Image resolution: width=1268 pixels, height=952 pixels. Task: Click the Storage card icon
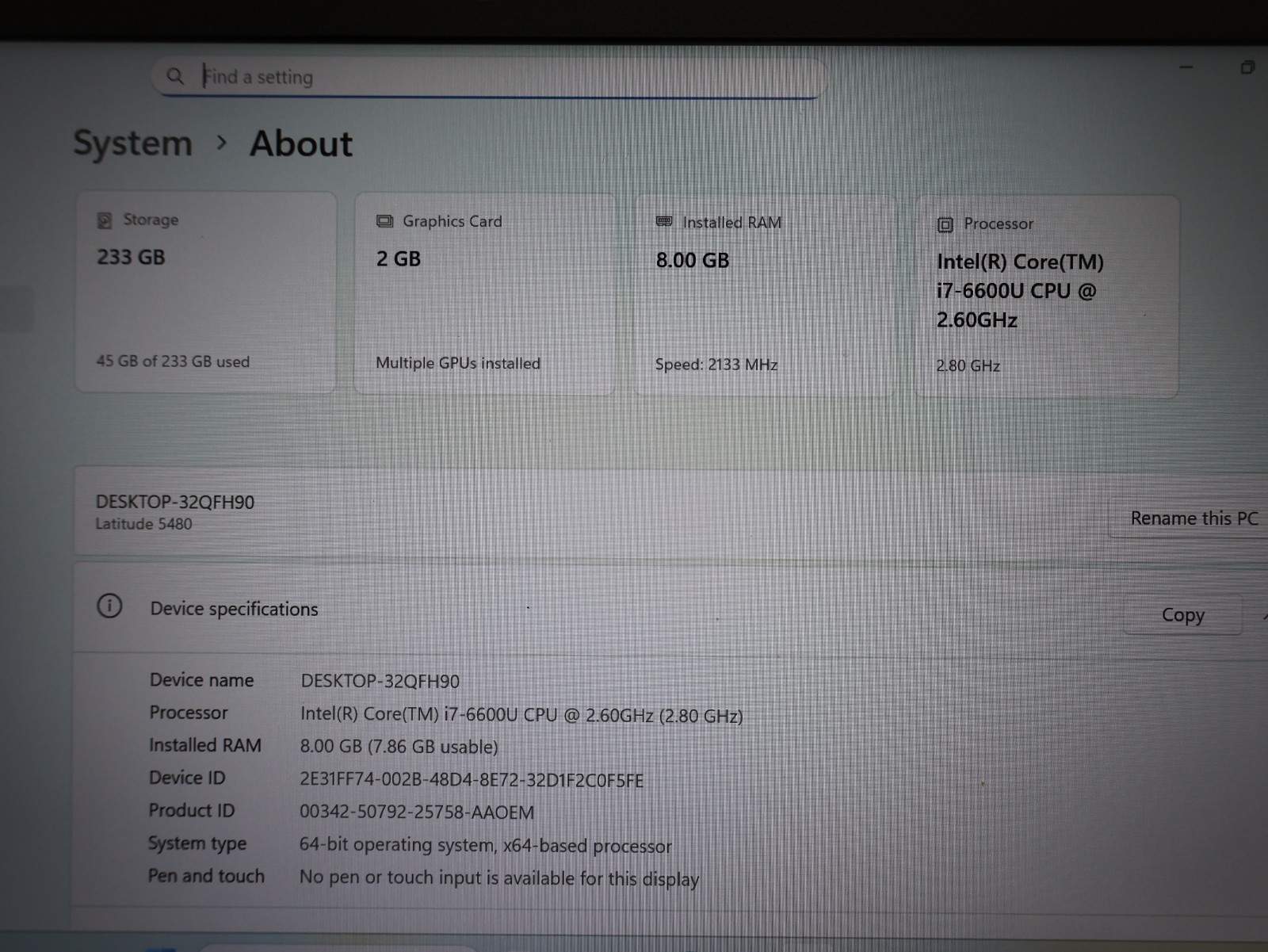[x=105, y=220]
